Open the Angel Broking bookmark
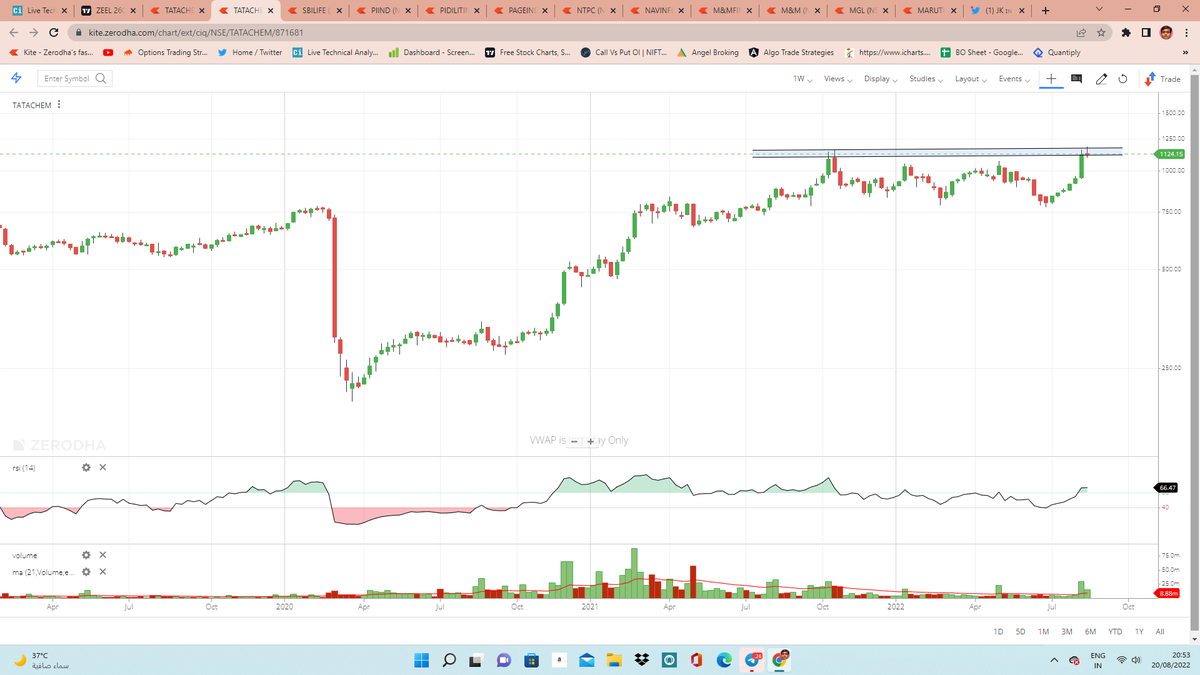This screenshot has height=675, width=1200. (708, 52)
